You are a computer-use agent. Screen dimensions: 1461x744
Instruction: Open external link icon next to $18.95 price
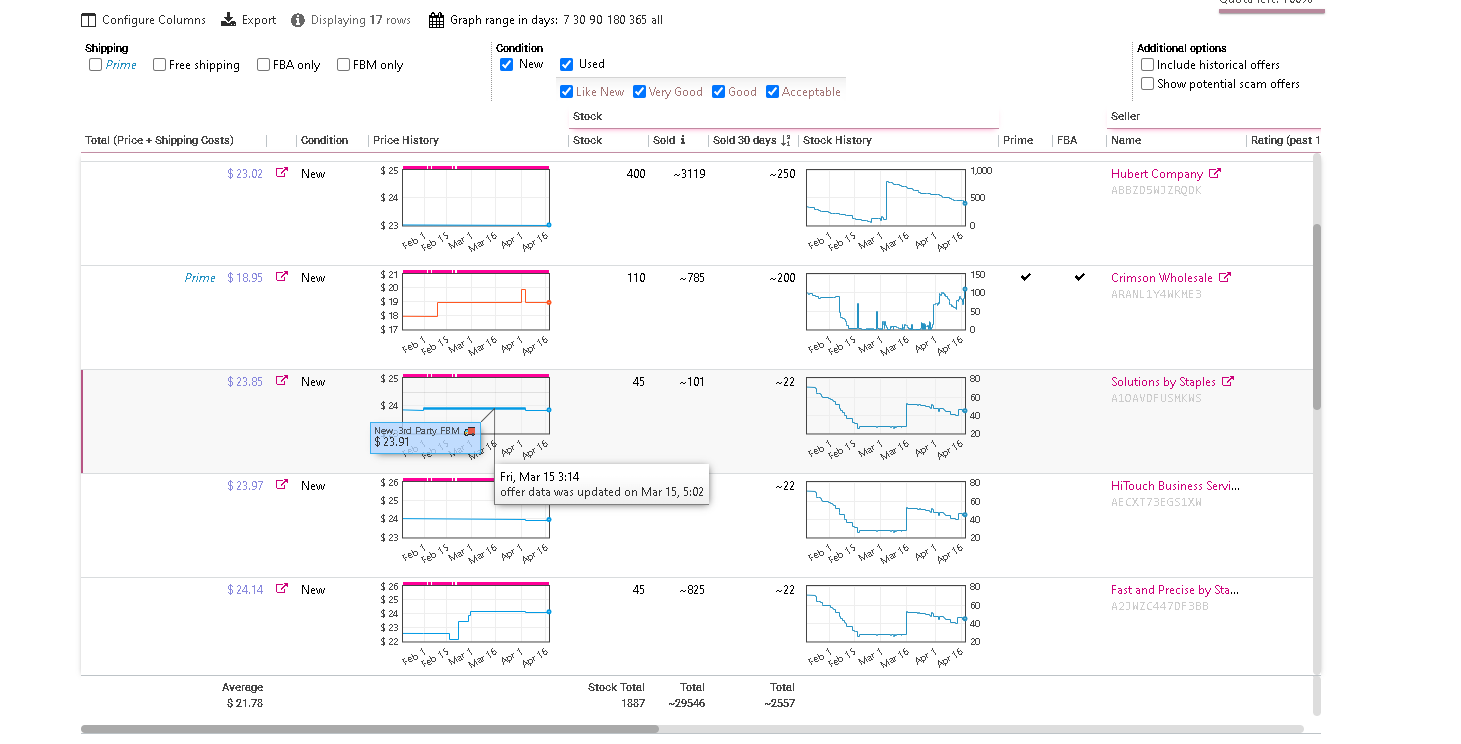282,277
